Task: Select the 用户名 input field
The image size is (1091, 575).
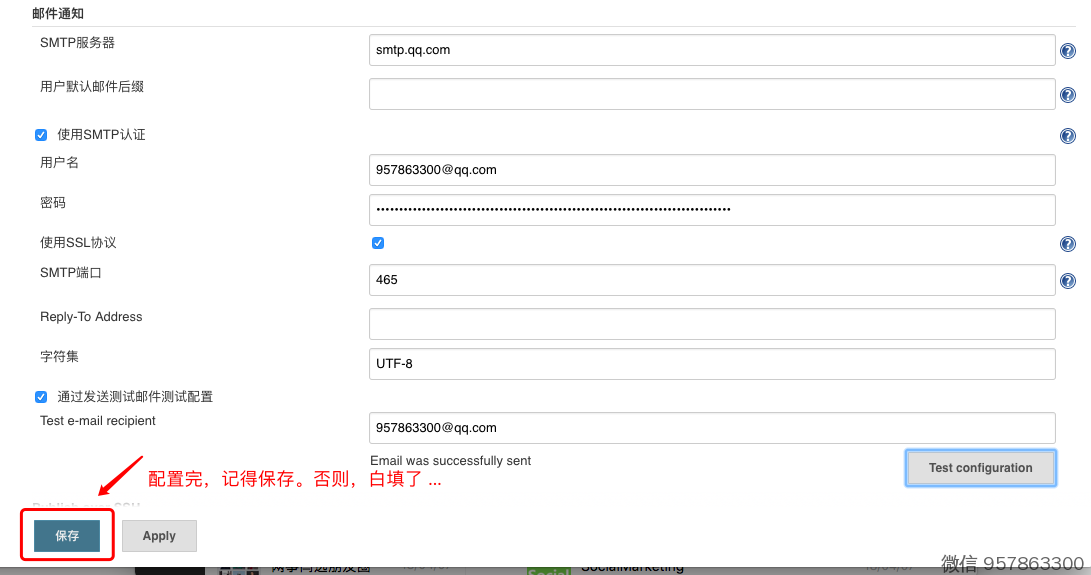Action: pyautogui.click(x=711, y=170)
